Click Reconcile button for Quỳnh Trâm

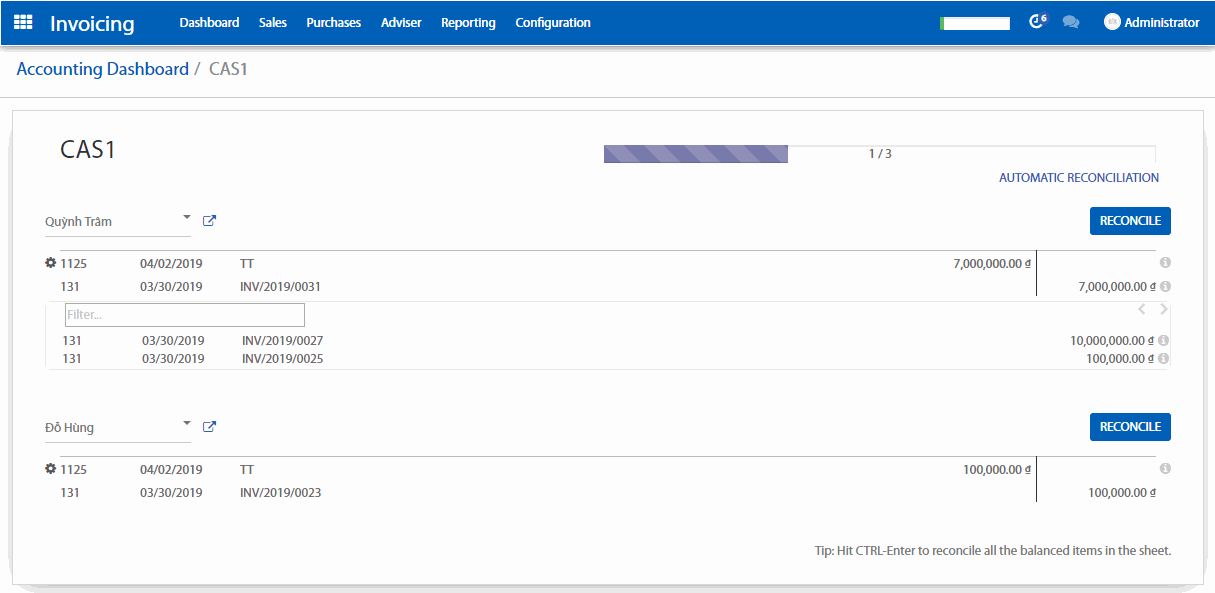point(1130,221)
